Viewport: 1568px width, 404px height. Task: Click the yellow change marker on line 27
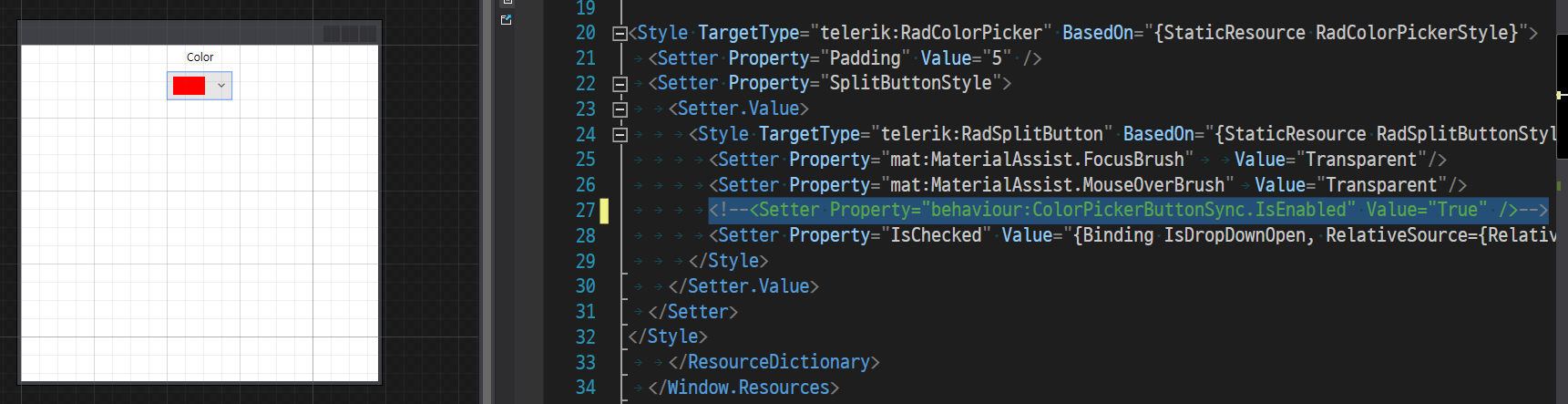[604, 211]
